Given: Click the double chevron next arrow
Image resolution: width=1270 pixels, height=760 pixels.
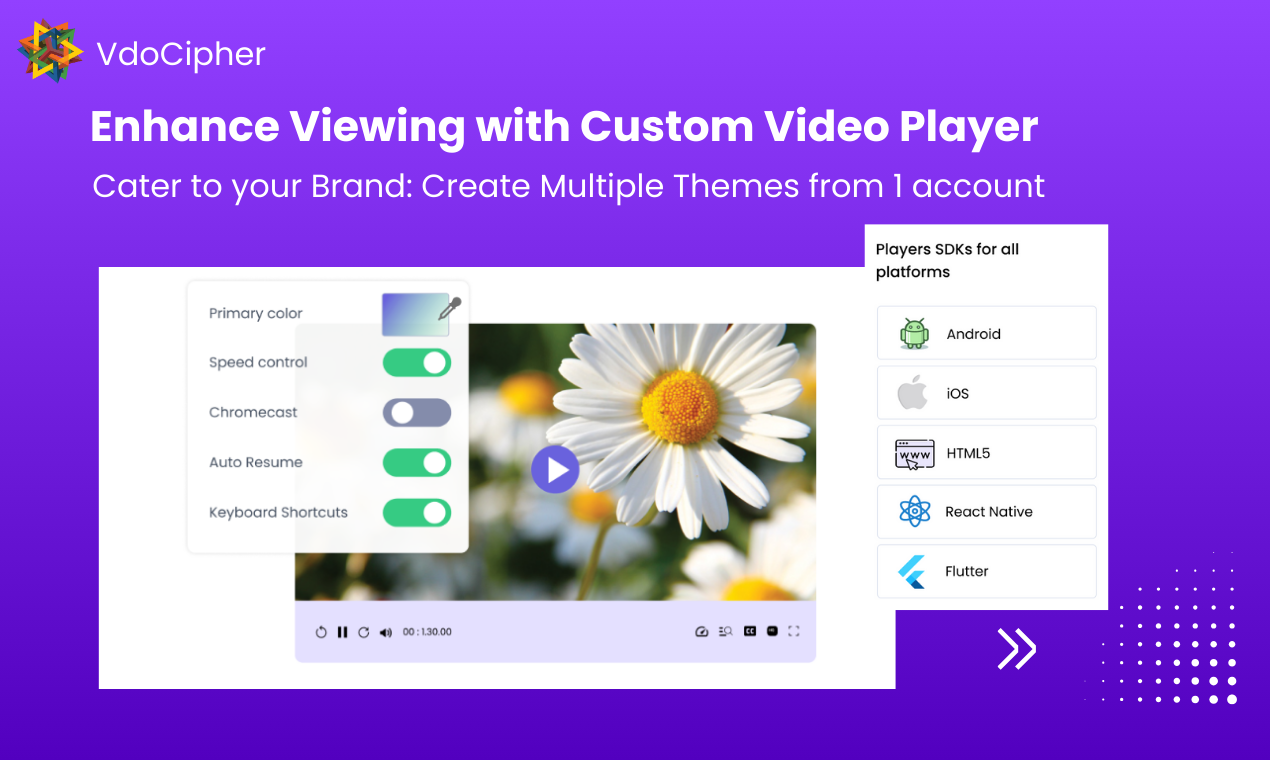Looking at the screenshot, I should click(1017, 649).
